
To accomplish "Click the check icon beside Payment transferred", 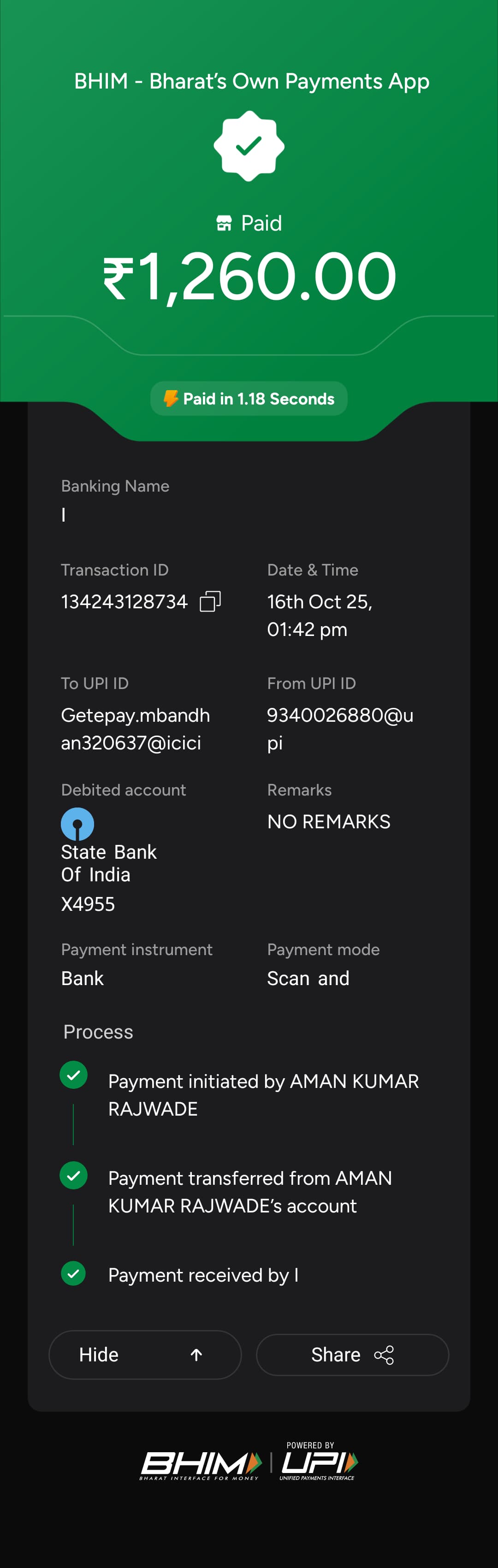I will [74, 1175].
